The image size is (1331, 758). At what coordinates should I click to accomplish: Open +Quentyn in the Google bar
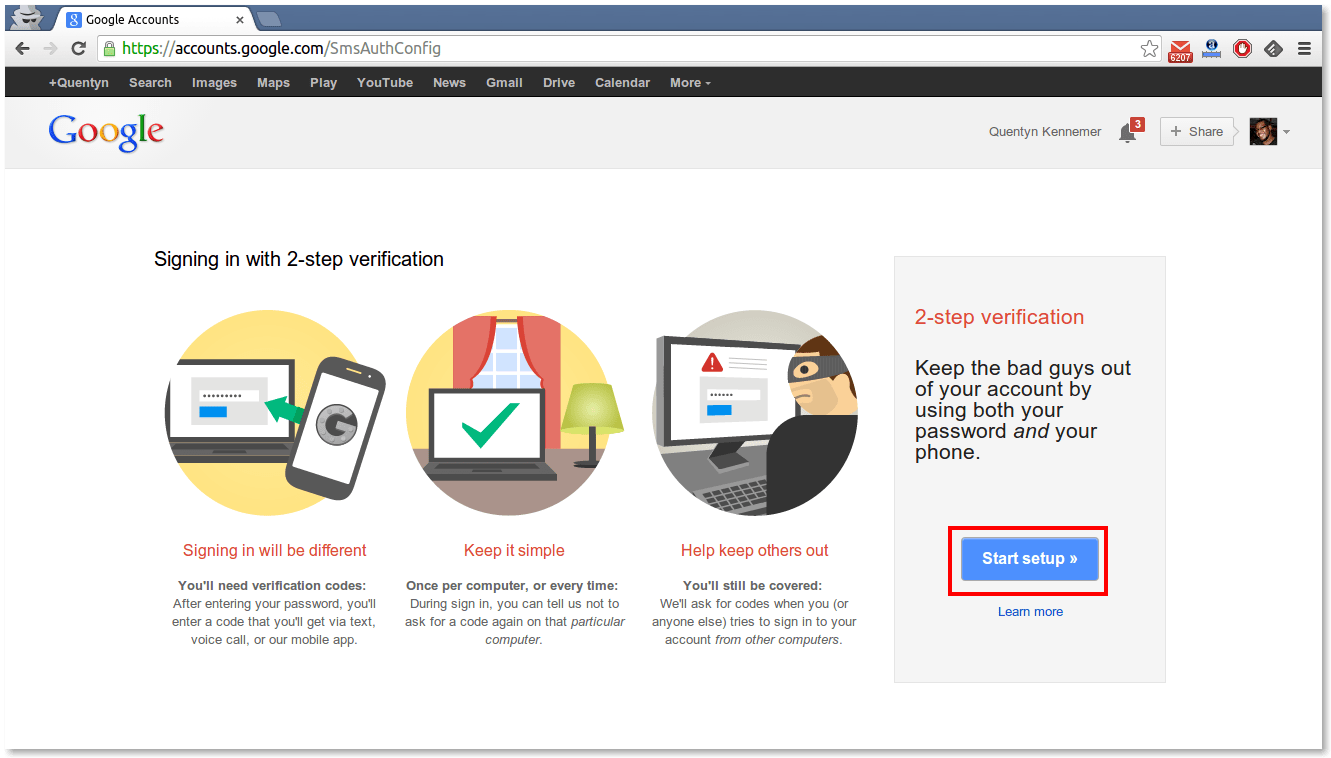(79, 83)
